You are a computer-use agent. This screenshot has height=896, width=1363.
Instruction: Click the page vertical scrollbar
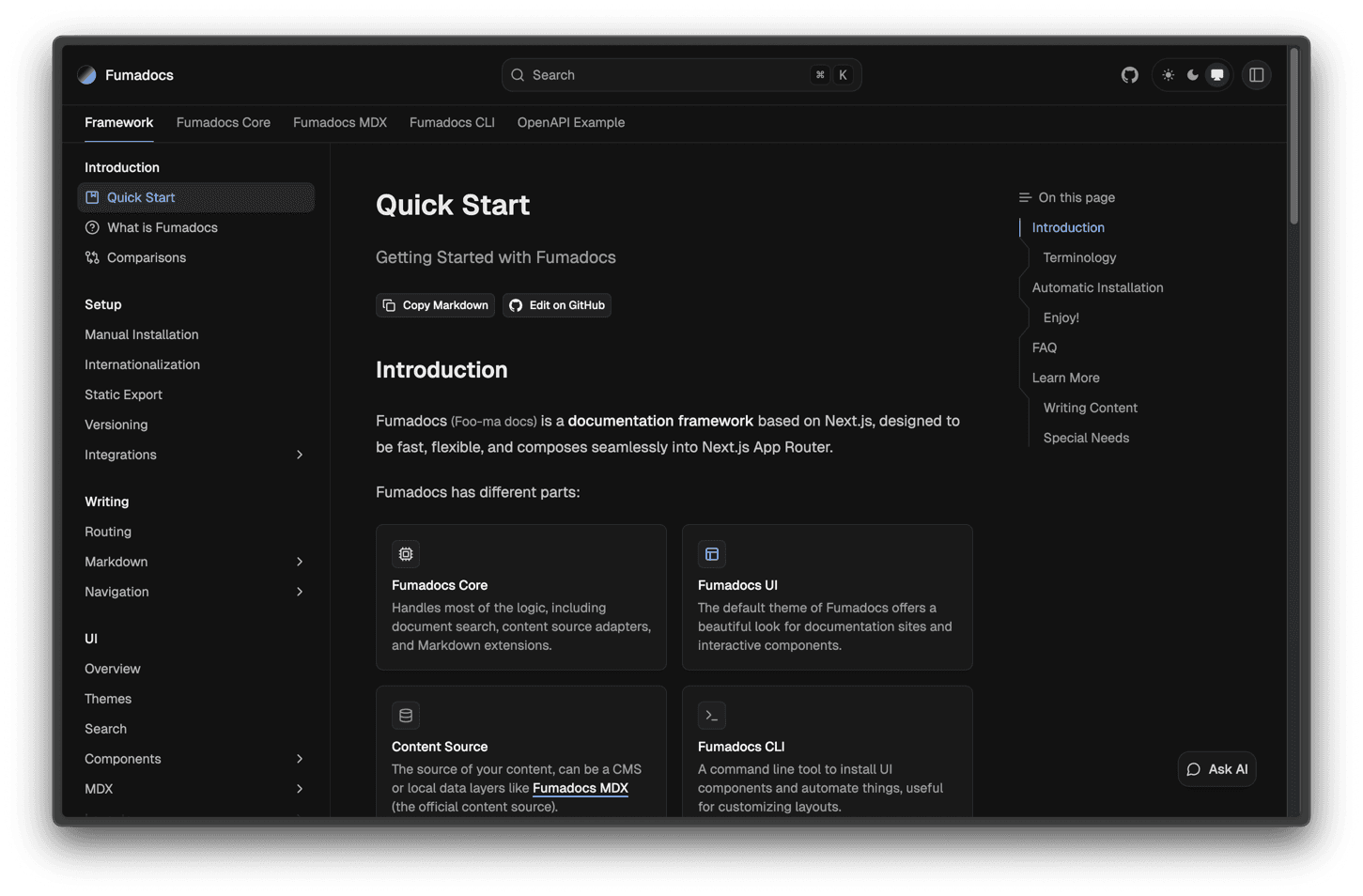pos(1293,141)
